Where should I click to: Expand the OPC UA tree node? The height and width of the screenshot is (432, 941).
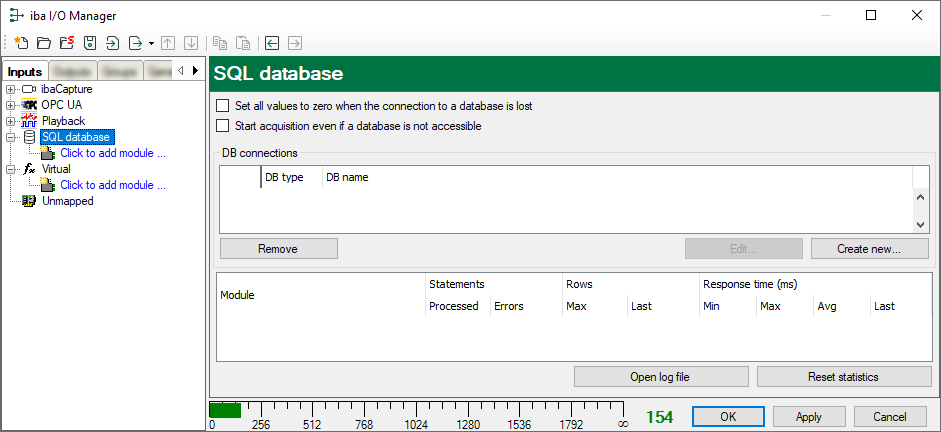point(10,105)
